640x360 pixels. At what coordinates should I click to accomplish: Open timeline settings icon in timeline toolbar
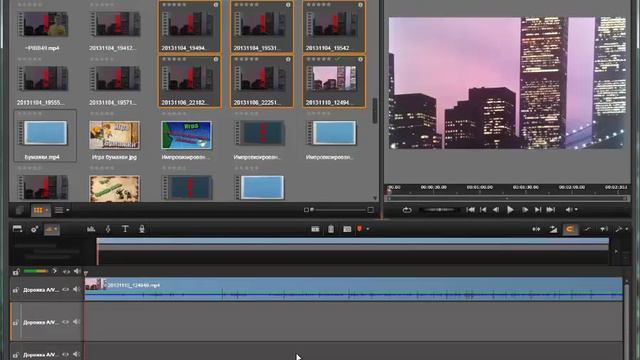pyautogui.click(x=18, y=229)
